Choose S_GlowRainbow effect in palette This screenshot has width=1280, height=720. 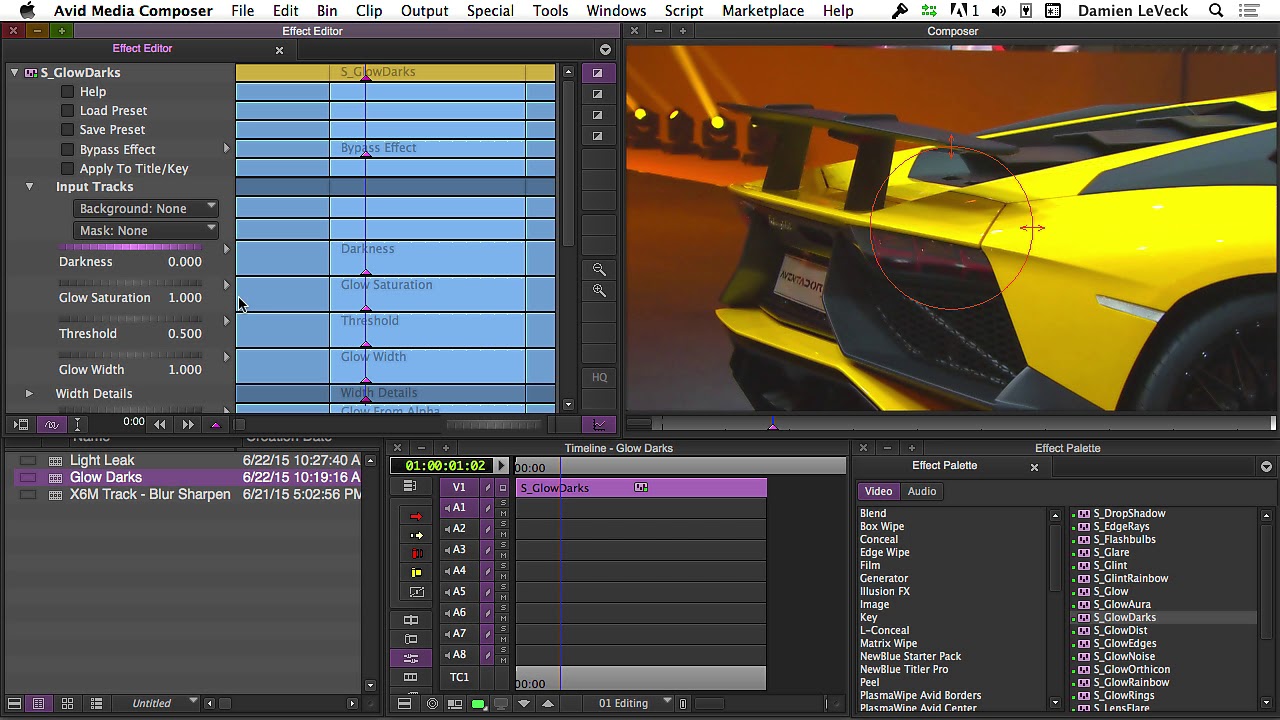pyautogui.click(x=1131, y=683)
